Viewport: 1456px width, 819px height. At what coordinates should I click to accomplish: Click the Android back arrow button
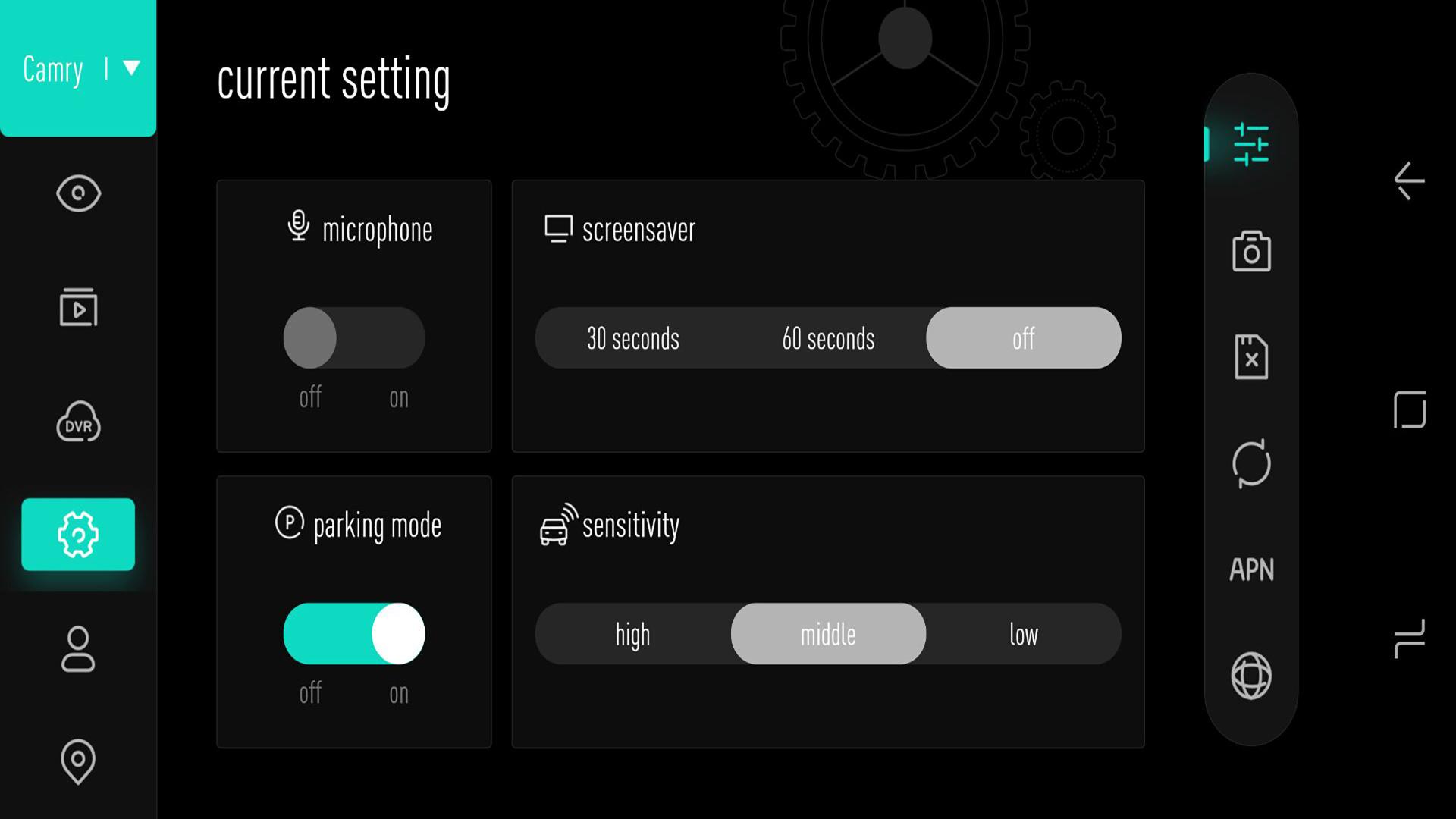(1409, 180)
